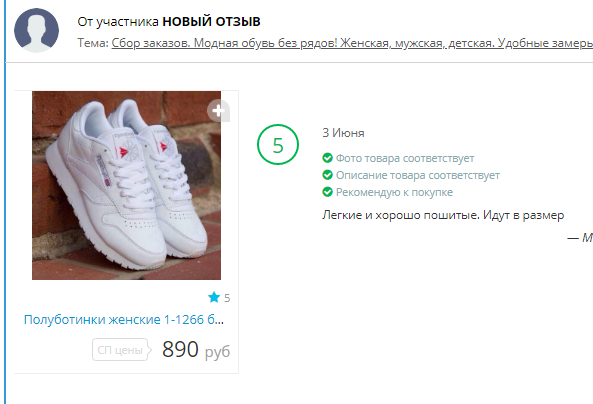The height and width of the screenshot is (404, 593).
Task: Add item using plus icon on shoe photo
Action: [x=218, y=111]
